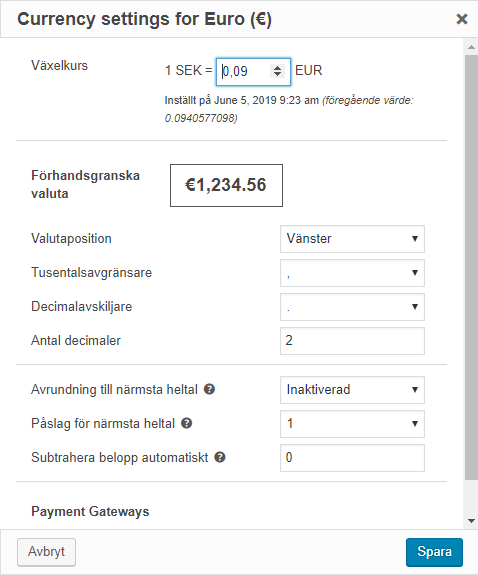Image resolution: width=478 pixels, height=575 pixels.
Task: Open the Valutaposition dropdown showing Vänster
Action: pyautogui.click(x=352, y=239)
